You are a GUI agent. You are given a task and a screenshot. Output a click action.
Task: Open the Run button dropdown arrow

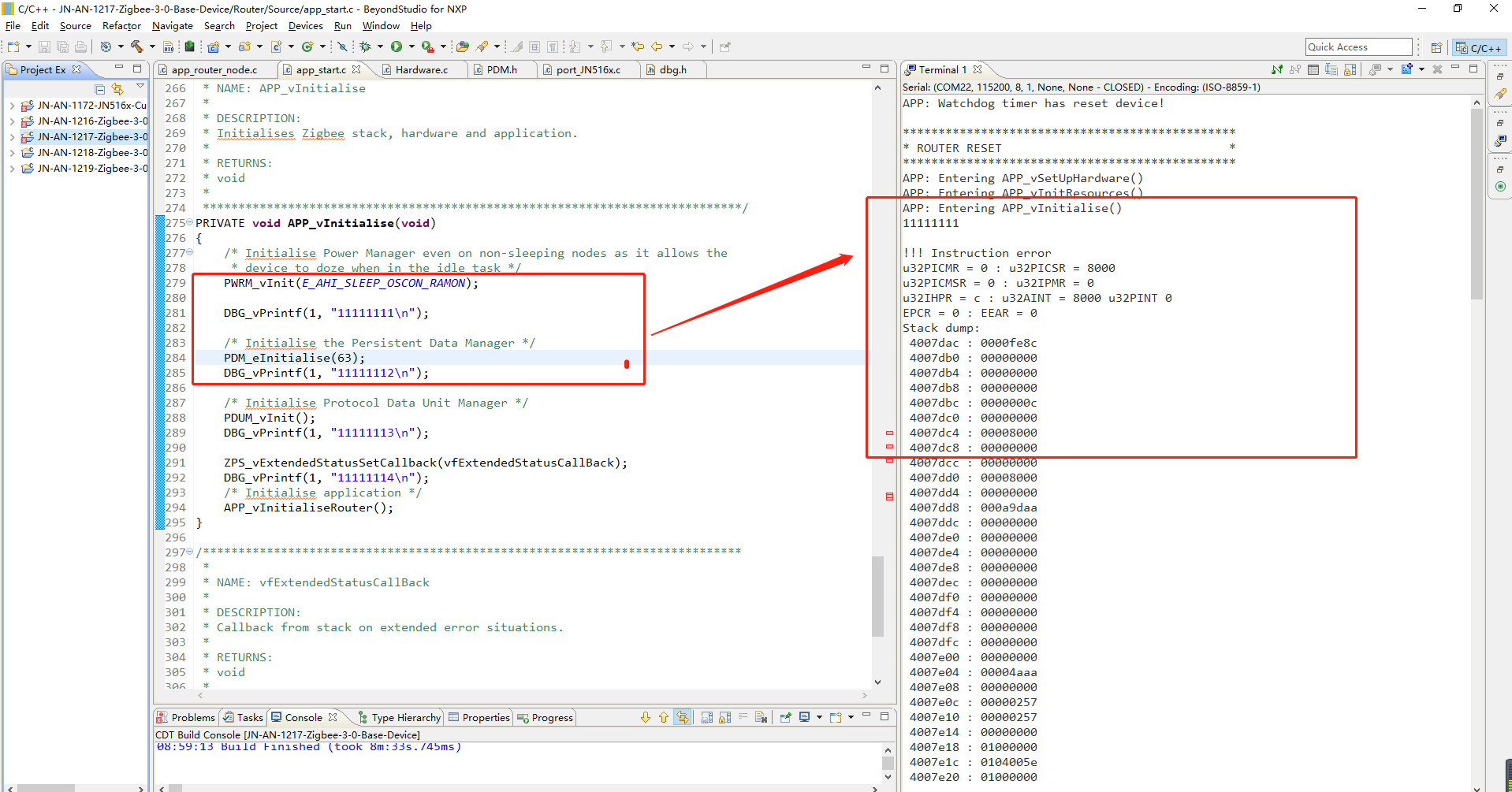(x=411, y=46)
